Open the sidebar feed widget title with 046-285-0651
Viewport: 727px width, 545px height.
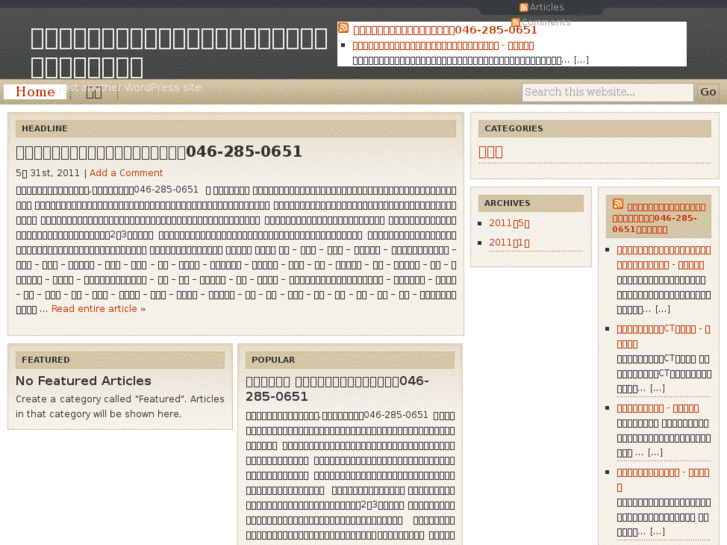[659, 218]
